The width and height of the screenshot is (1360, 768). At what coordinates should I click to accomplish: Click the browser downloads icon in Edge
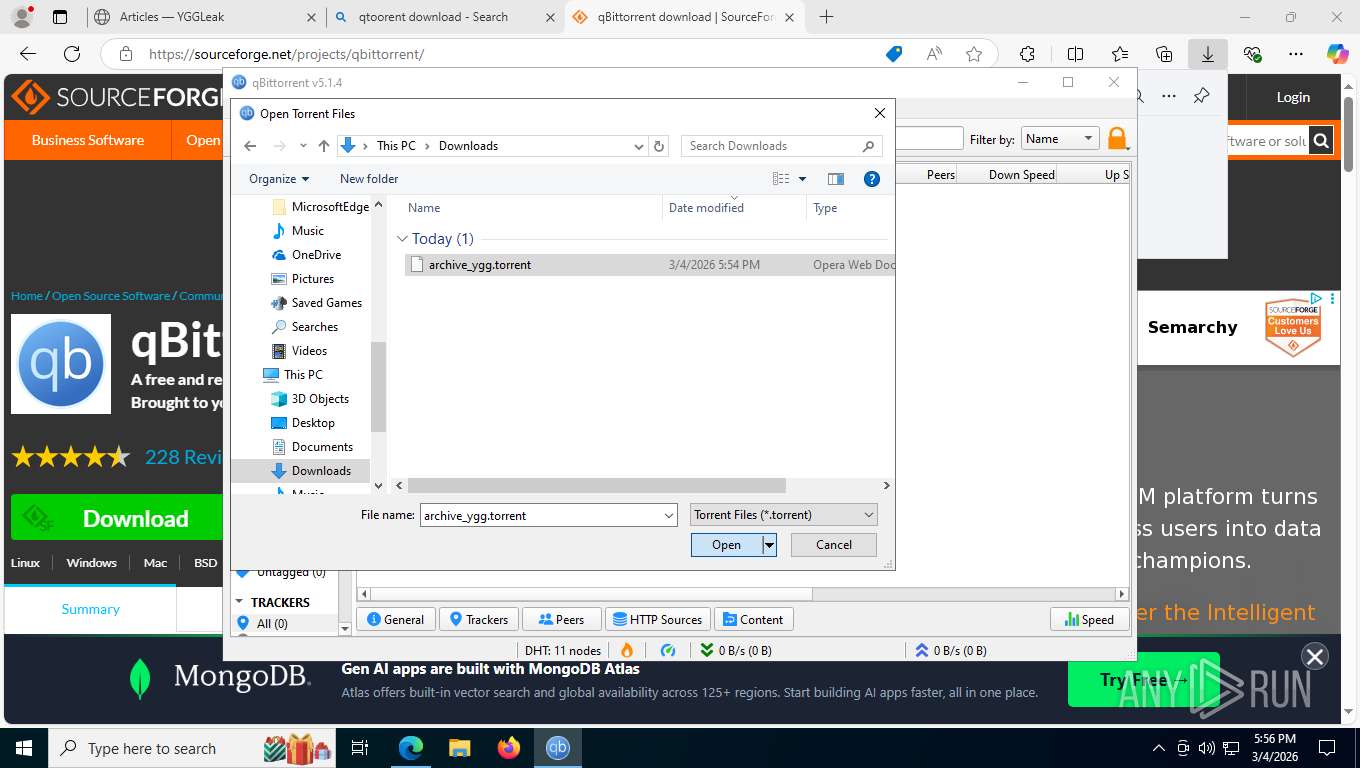point(1208,54)
